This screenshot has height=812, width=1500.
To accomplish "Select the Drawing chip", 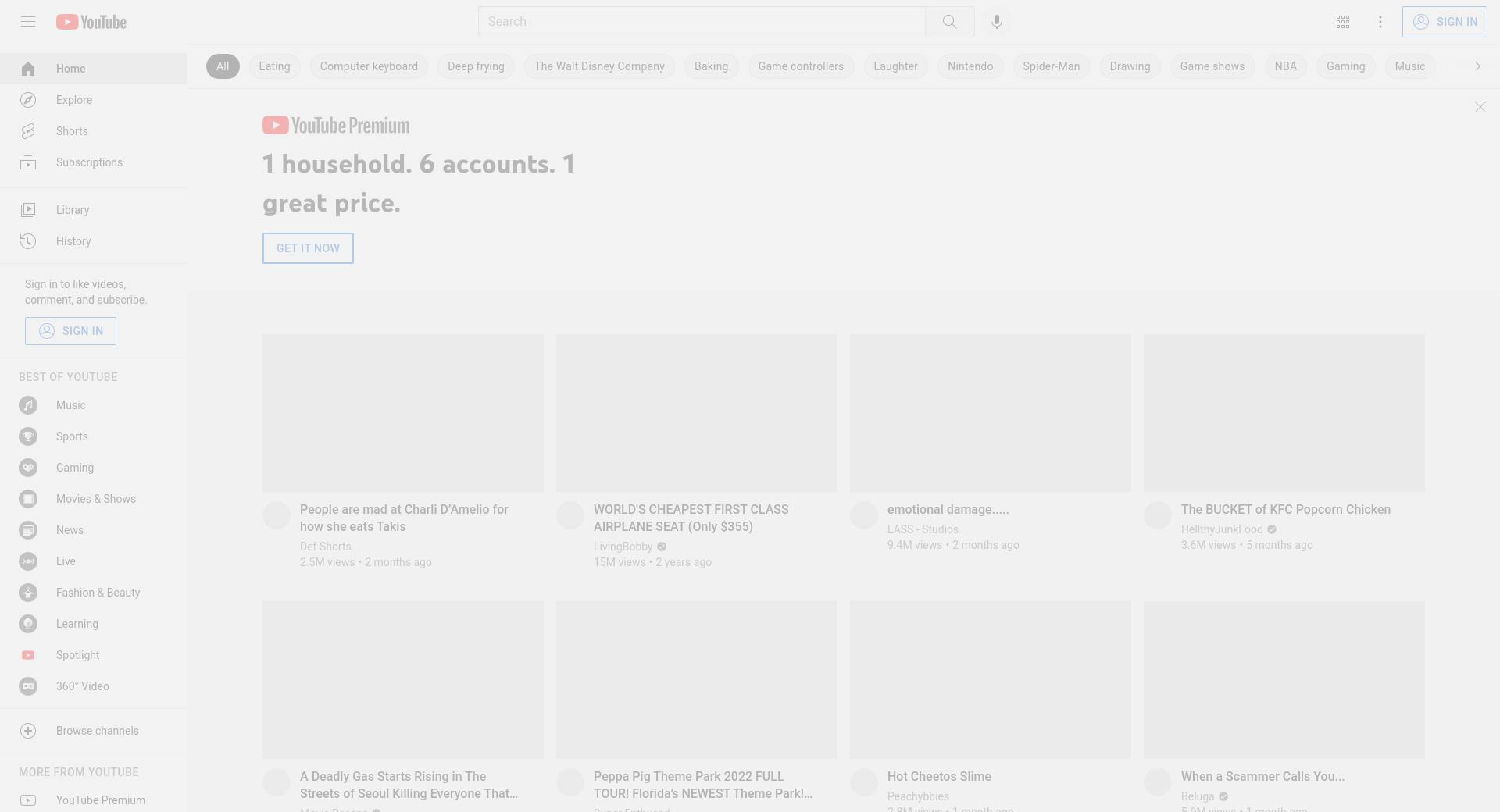I will (x=1130, y=66).
